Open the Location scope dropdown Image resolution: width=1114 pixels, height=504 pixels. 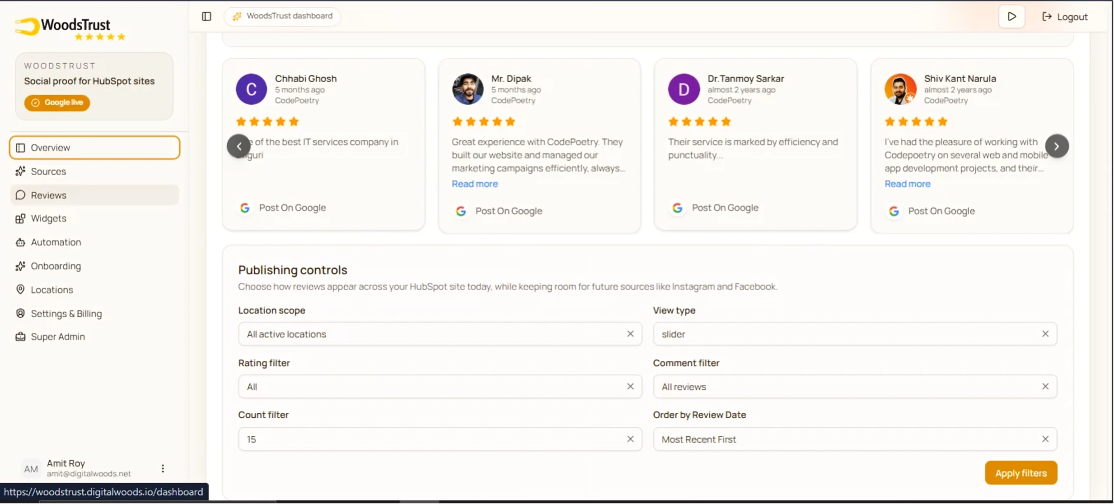coord(440,334)
